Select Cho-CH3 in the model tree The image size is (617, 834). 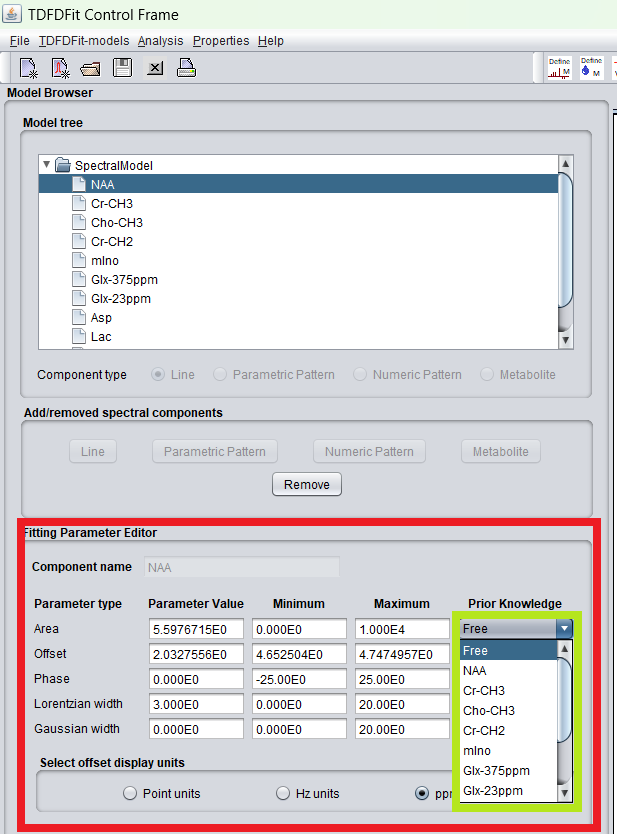point(116,222)
